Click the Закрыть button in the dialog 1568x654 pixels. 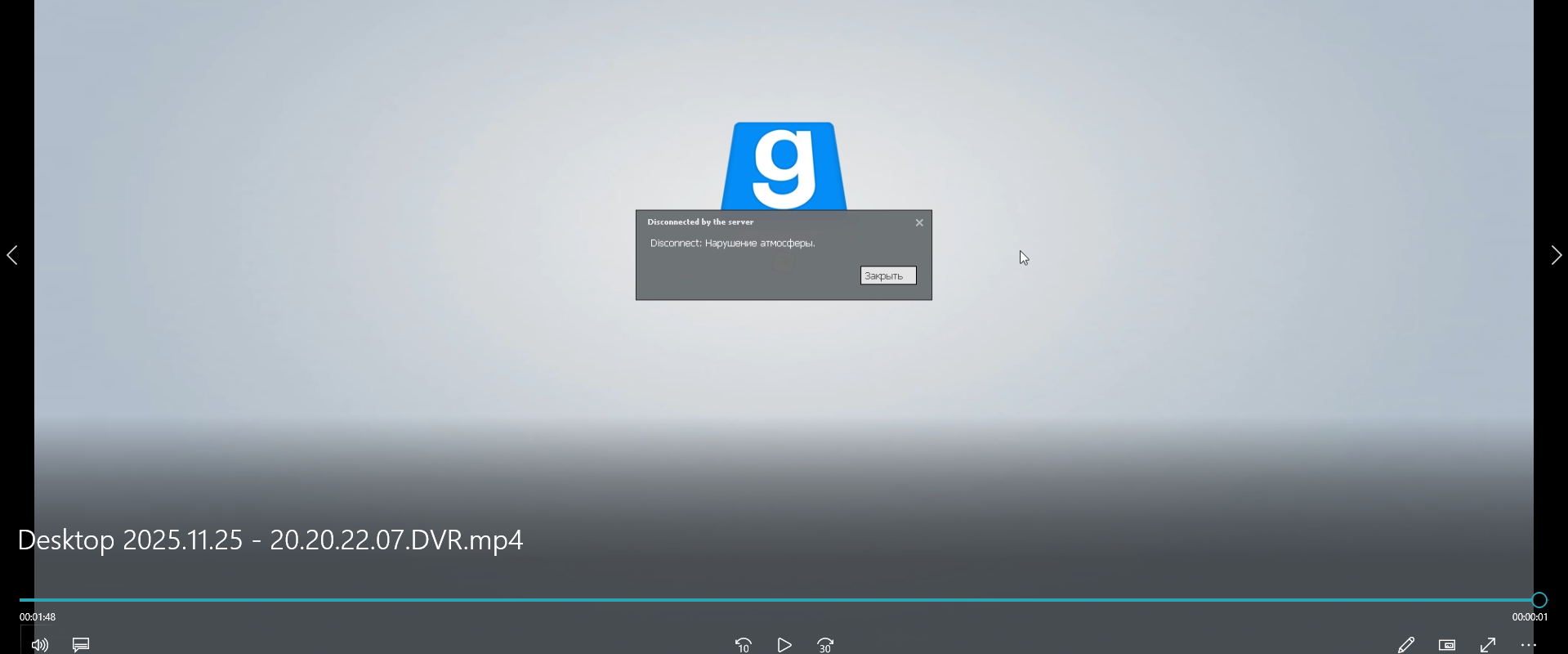click(888, 275)
